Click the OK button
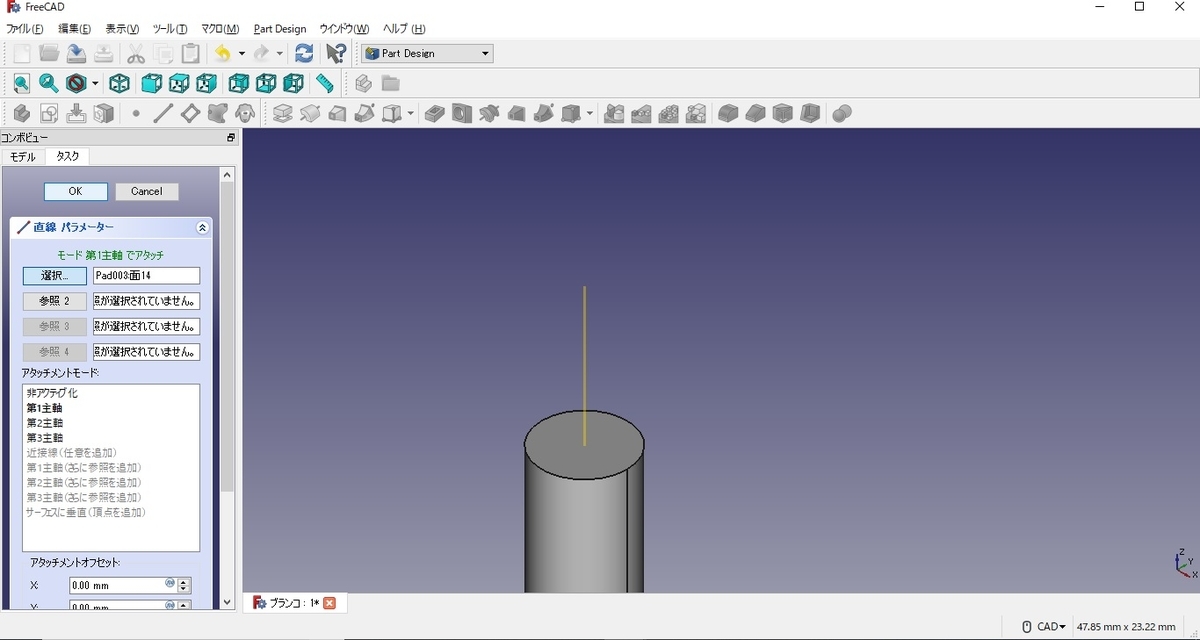1200x640 pixels. [x=75, y=191]
